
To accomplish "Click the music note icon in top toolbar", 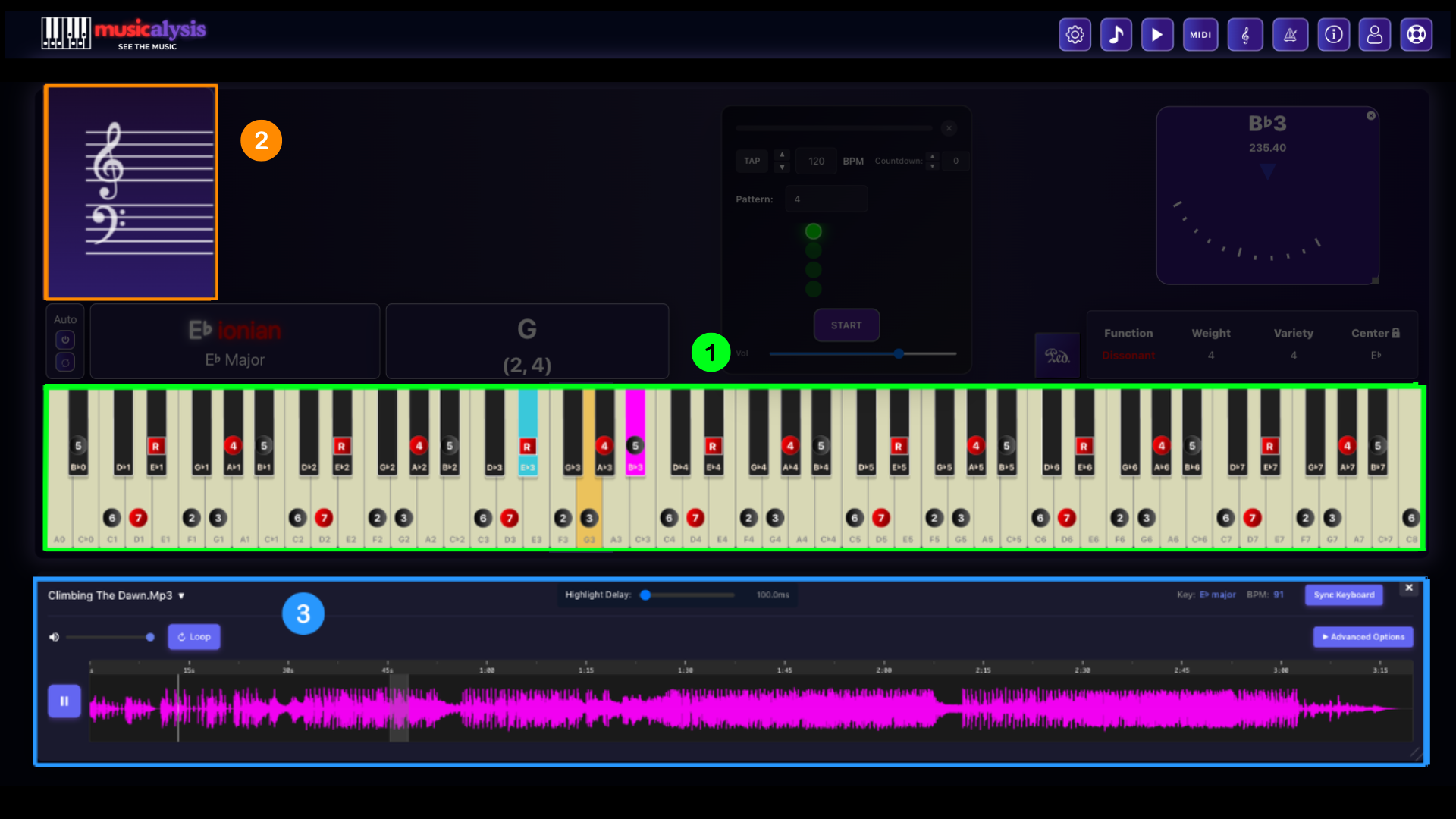I will (x=1116, y=34).
